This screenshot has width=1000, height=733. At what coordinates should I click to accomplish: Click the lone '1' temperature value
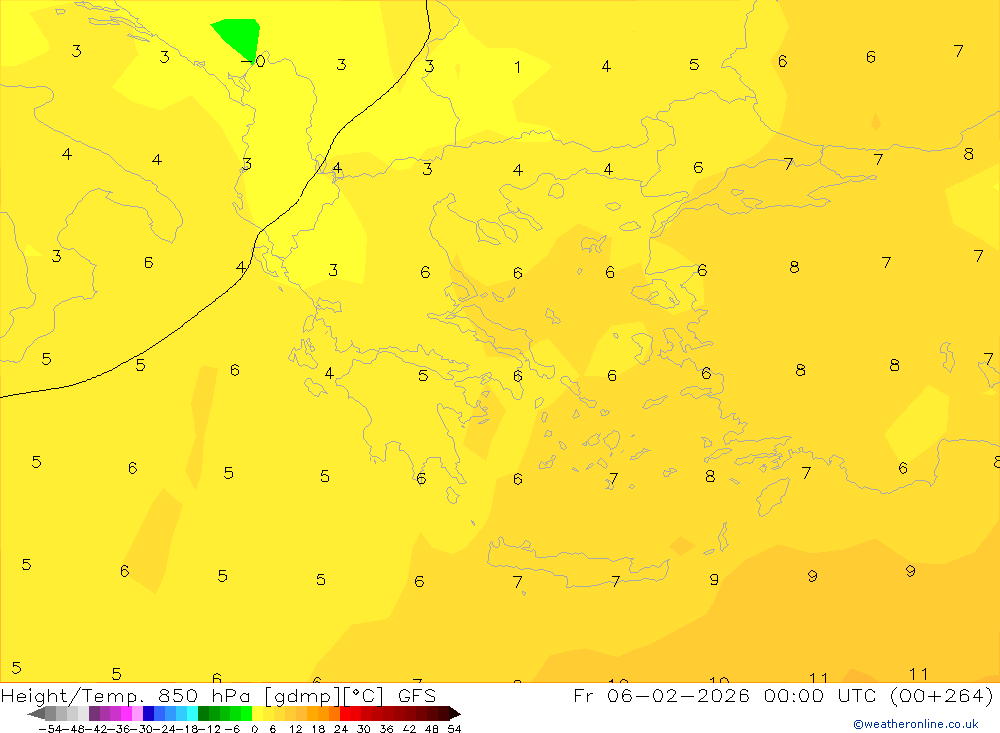(x=518, y=67)
